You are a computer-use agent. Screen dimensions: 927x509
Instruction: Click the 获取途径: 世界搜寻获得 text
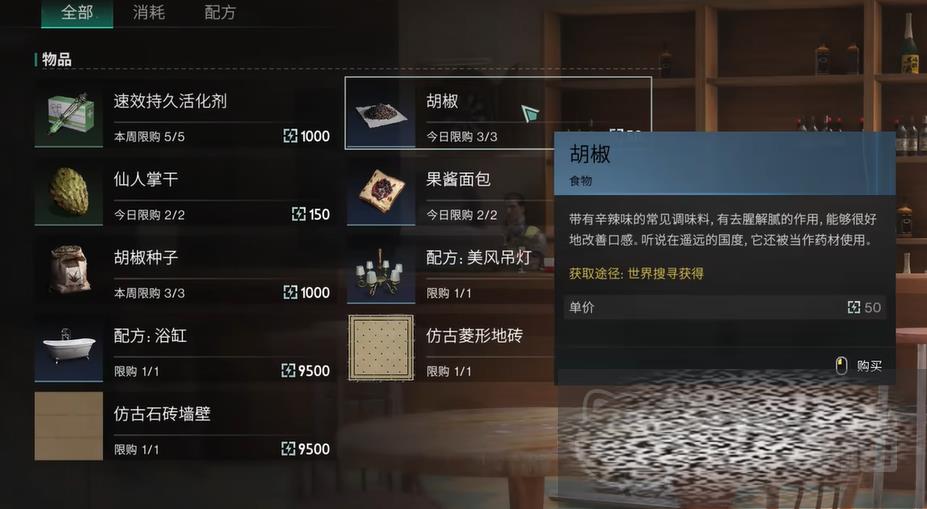(x=636, y=273)
